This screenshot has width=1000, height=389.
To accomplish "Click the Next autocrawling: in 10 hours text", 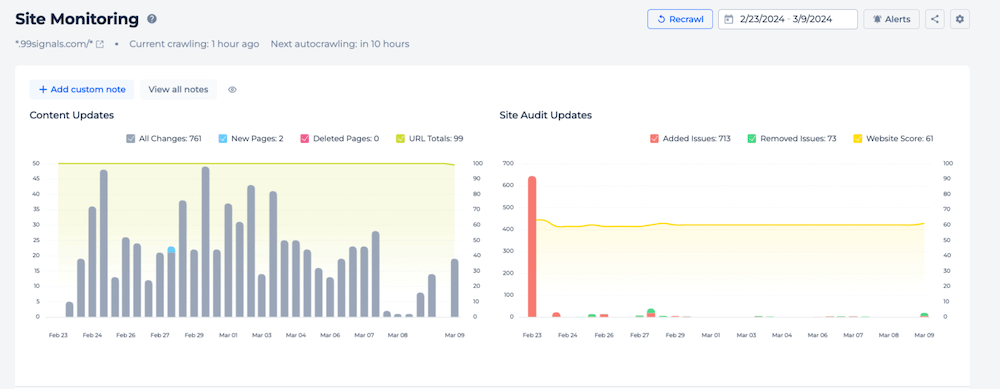I will pos(340,44).
